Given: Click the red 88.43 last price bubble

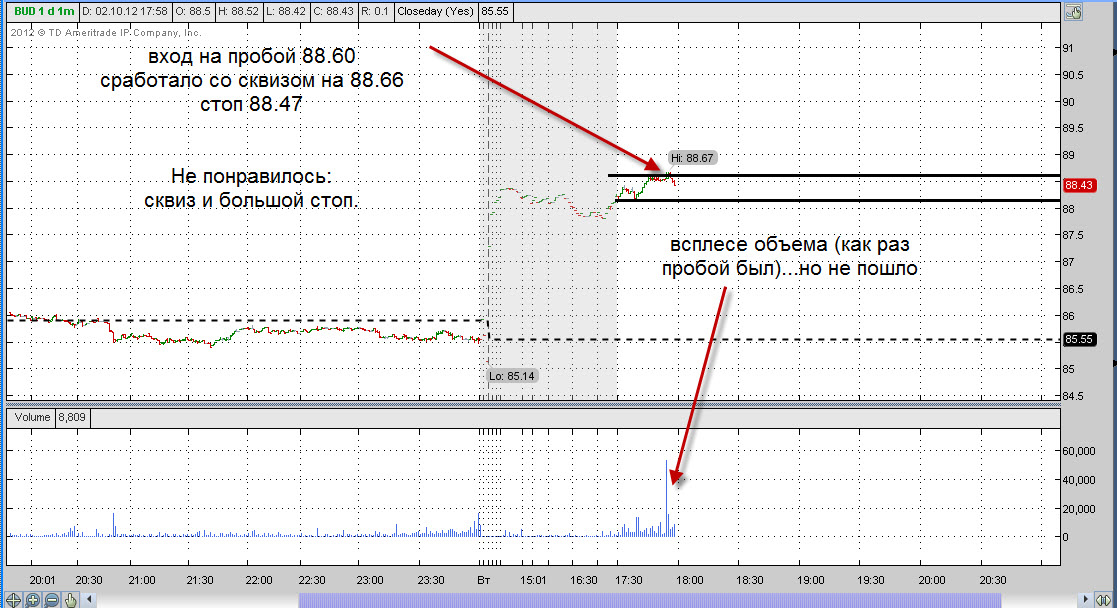Looking at the screenshot, I should coord(1079,185).
